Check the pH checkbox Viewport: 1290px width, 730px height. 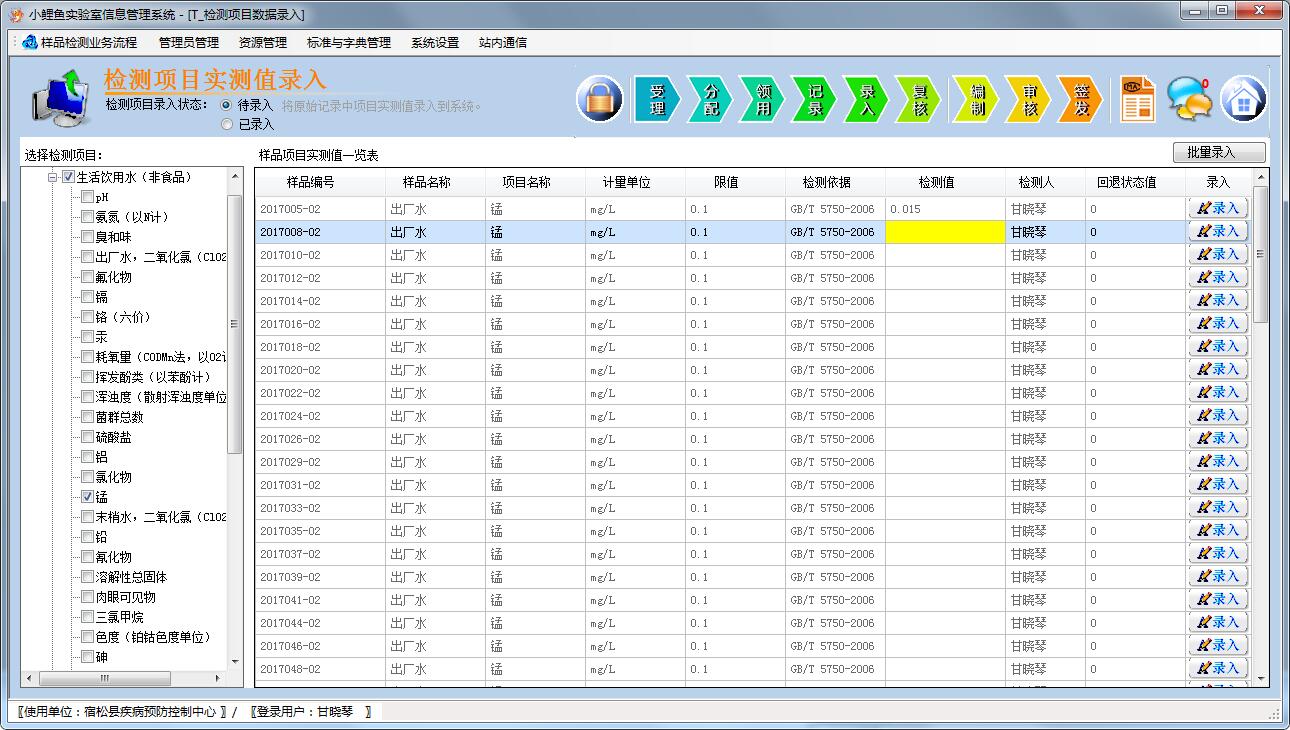(88, 197)
